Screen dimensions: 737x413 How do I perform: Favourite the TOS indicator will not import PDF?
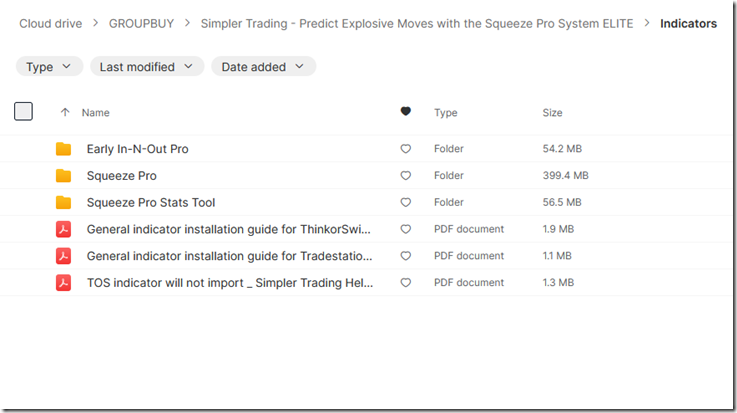point(406,283)
